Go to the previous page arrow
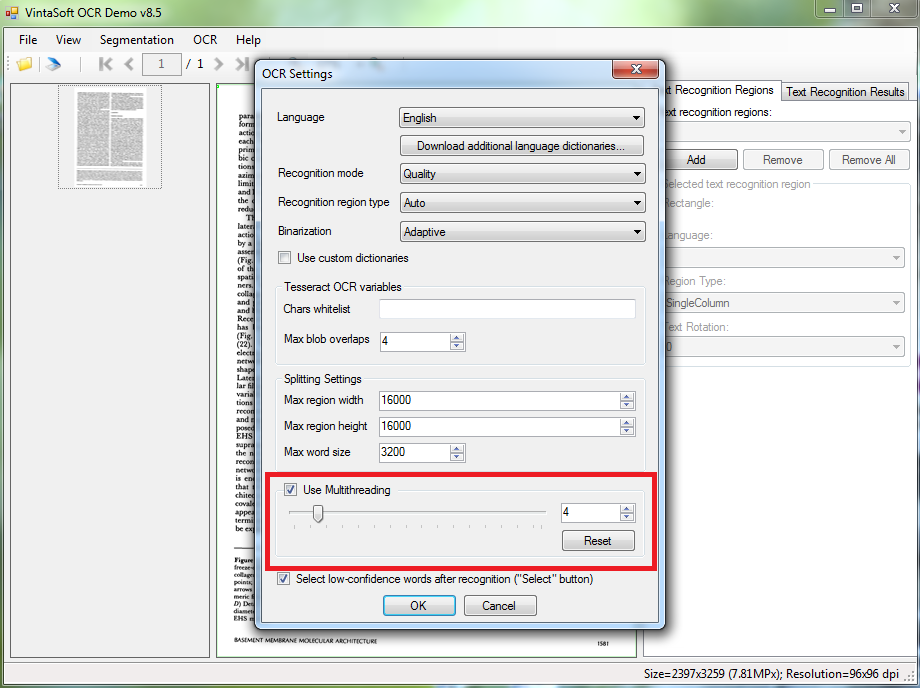920x688 pixels. (129, 64)
